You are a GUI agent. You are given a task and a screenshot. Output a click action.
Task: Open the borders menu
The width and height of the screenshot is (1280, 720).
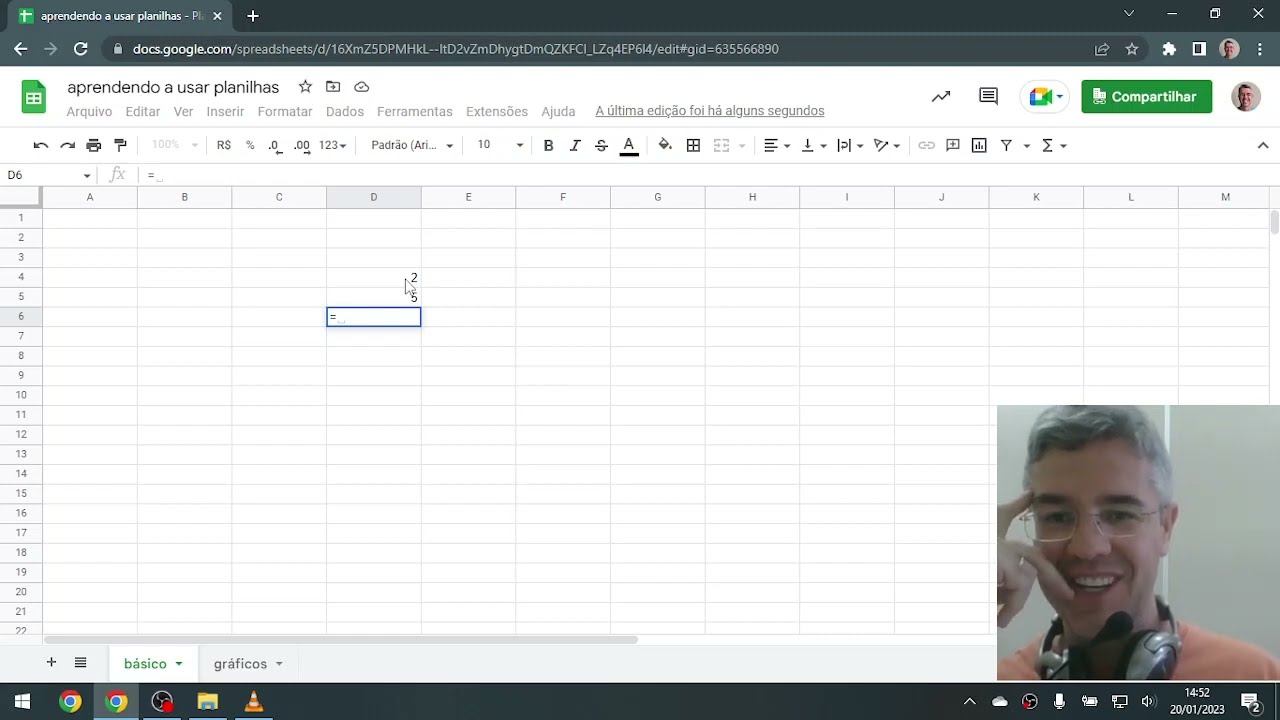pyautogui.click(x=693, y=145)
